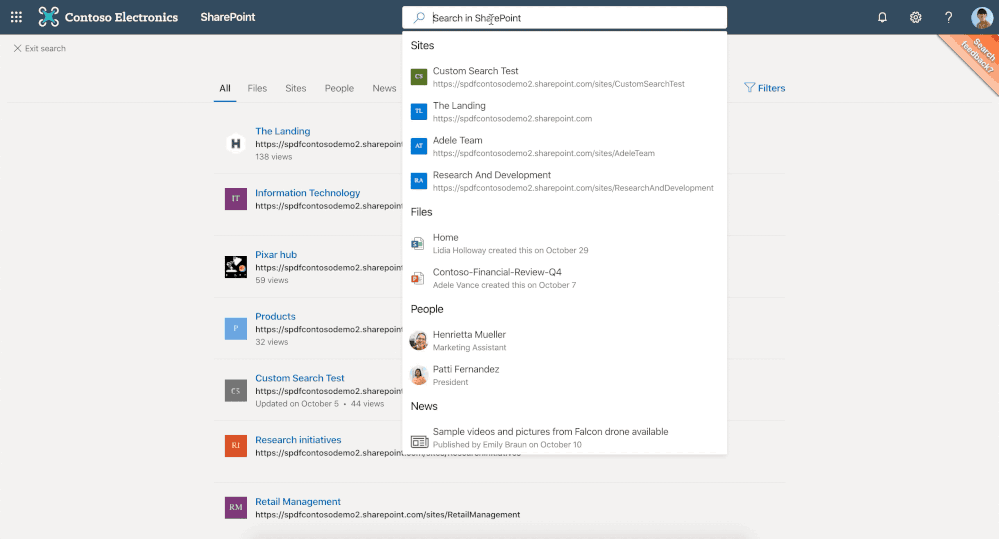The width and height of the screenshot is (999, 539).
Task: Select Research And Development suggestion
Action: tap(564, 181)
